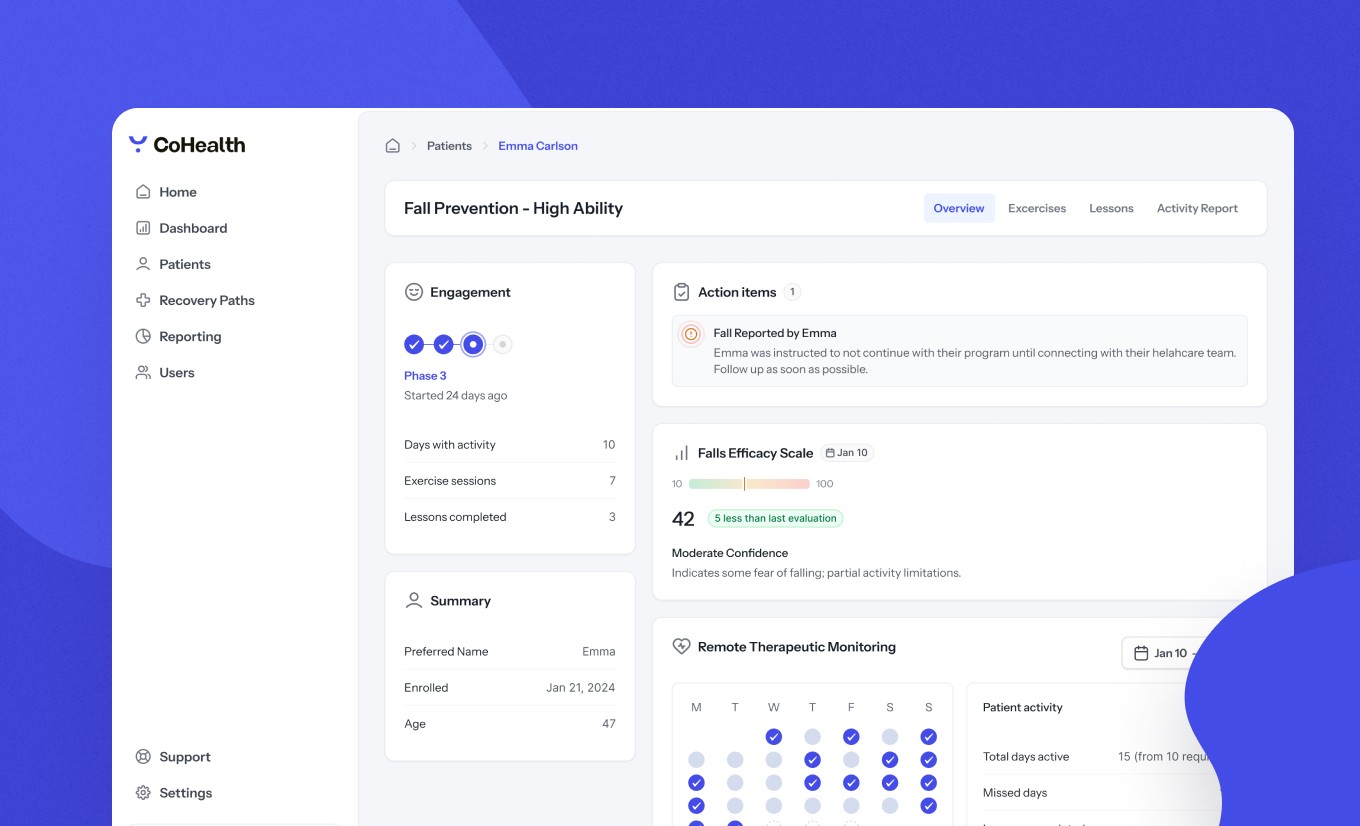1360x826 pixels.
Task: Toggle Tuesday's dot in the fourth calendar week
Action: coord(735,806)
